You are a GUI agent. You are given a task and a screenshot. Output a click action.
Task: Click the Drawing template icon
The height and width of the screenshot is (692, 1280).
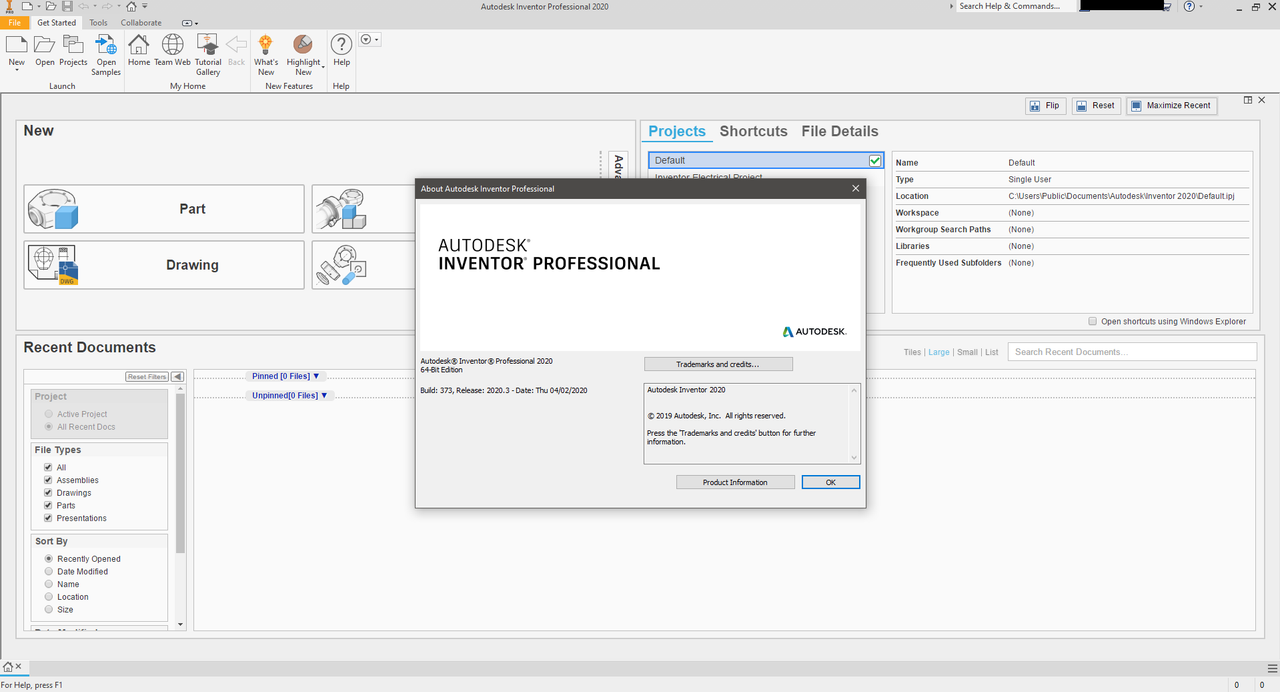(52, 265)
